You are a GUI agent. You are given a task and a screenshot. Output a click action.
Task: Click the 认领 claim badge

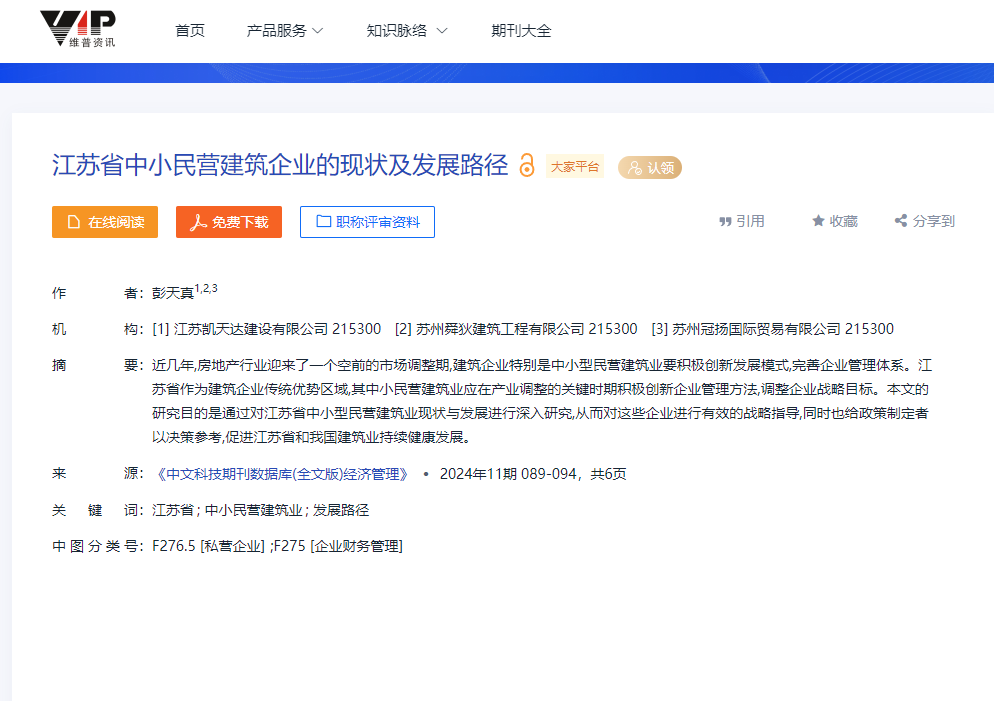click(649, 168)
